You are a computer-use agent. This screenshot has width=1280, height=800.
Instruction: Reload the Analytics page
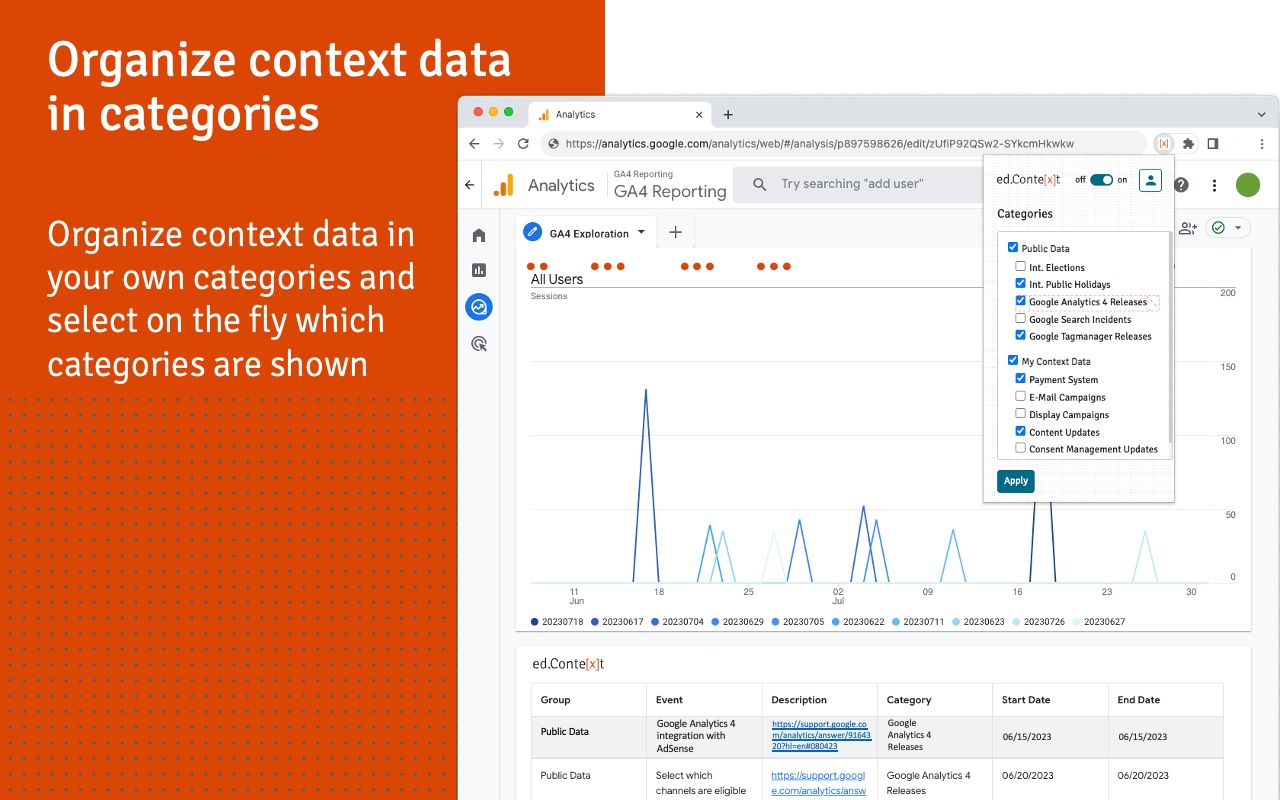pos(523,144)
